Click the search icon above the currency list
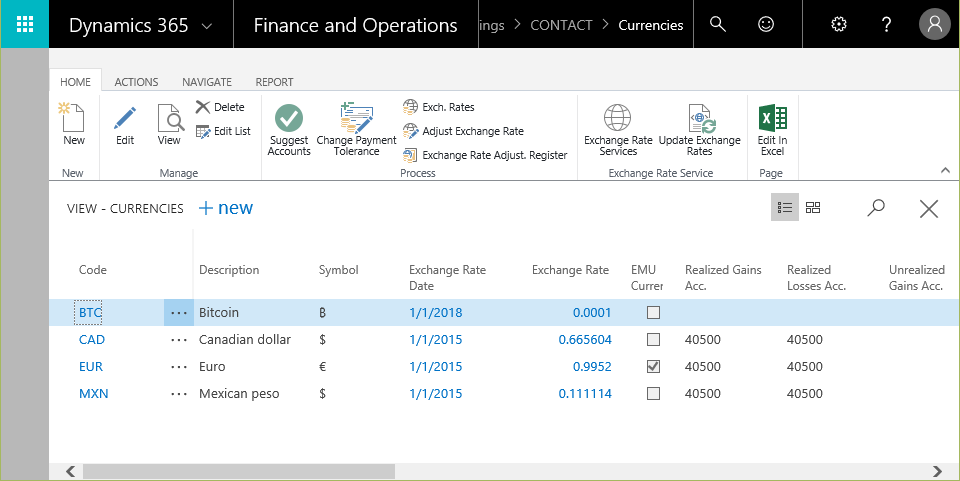 point(876,207)
